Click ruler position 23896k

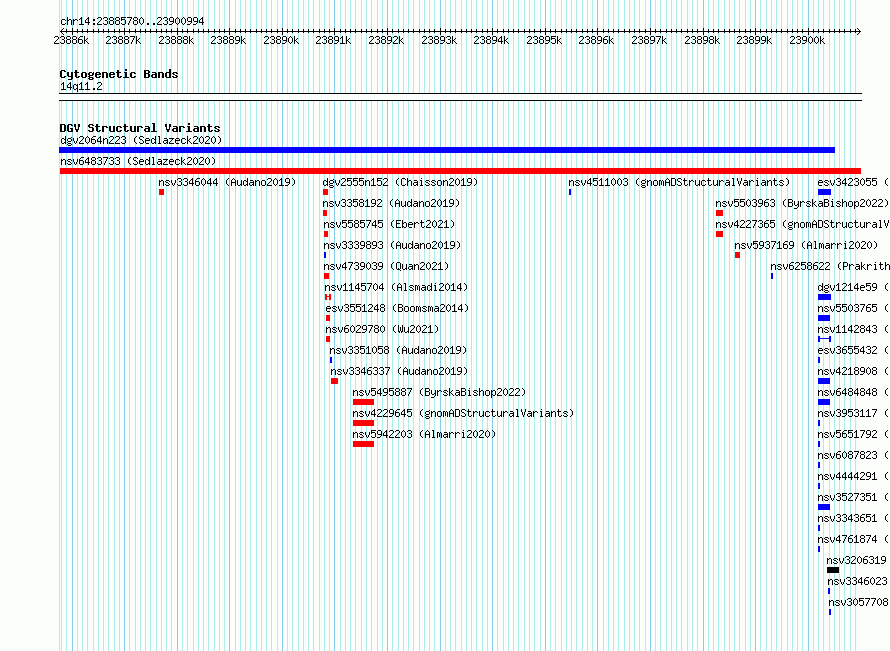click(596, 40)
